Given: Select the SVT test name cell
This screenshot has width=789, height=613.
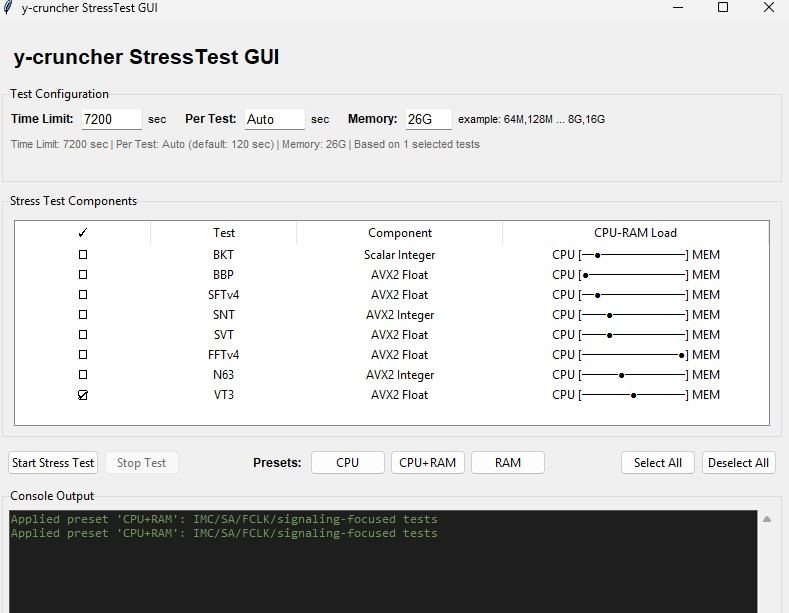Looking at the screenshot, I should click(x=223, y=335).
